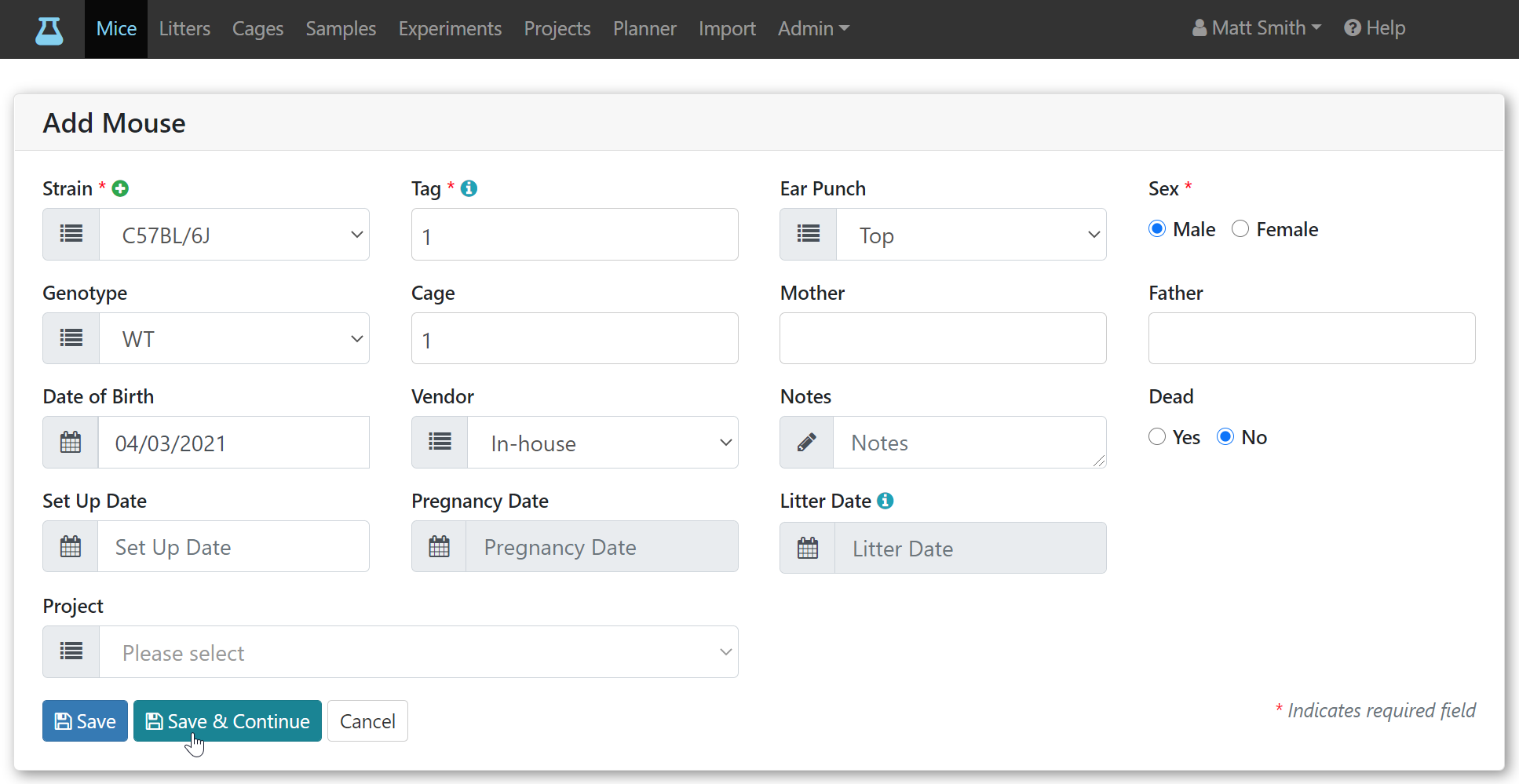
Task: Open the Matt Smith user menu
Action: pyautogui.click(x=1257, y=28)
